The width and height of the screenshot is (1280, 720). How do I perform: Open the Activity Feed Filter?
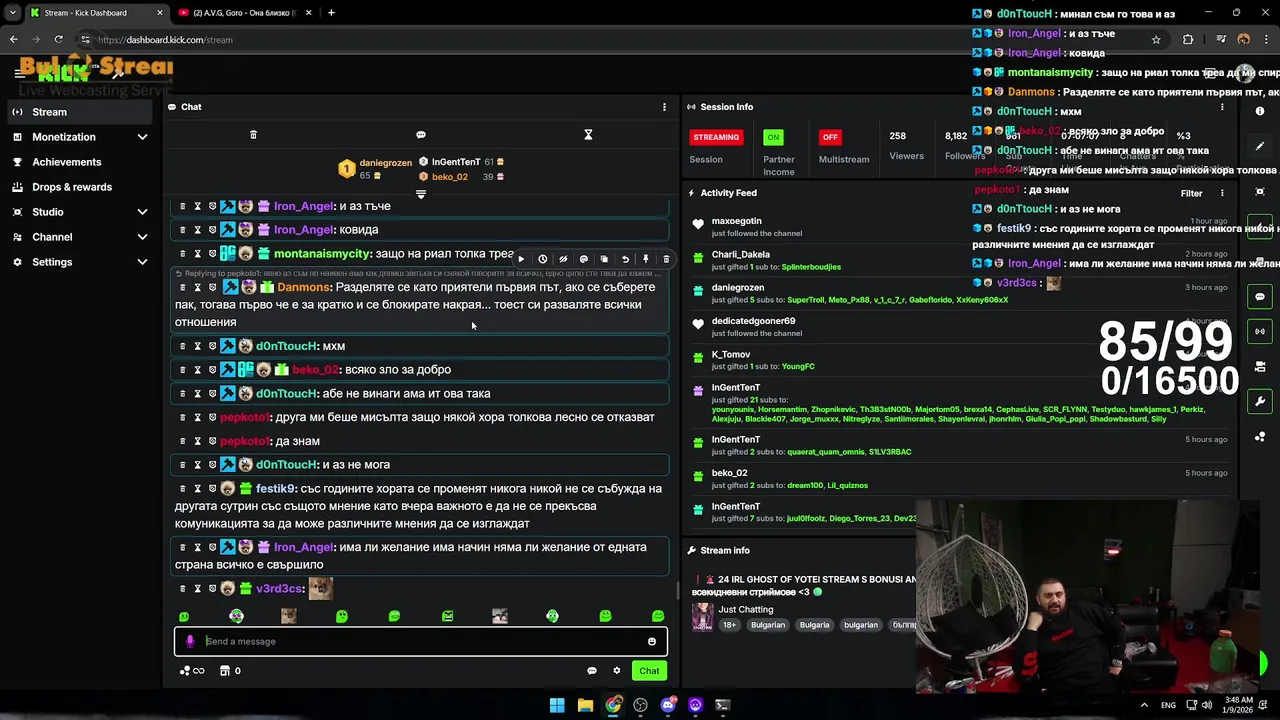click(1191, 193)
